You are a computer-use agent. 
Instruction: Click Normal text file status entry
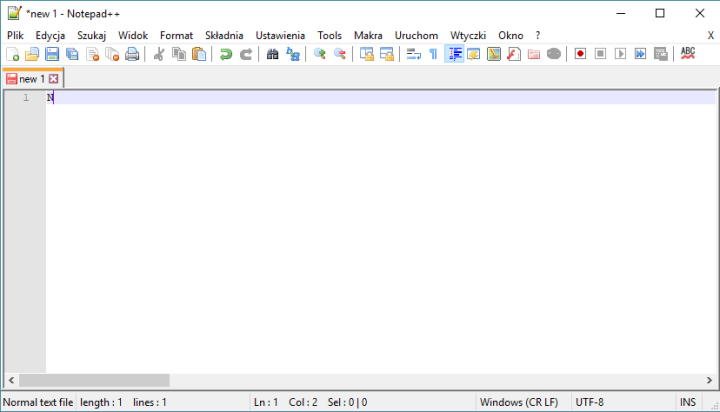click(38, 402)
